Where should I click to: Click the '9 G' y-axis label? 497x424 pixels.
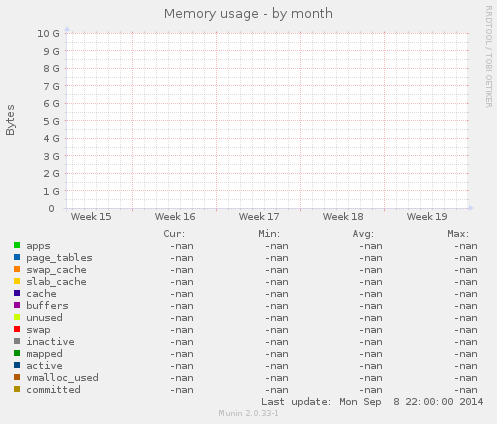[x=51, y=51]
